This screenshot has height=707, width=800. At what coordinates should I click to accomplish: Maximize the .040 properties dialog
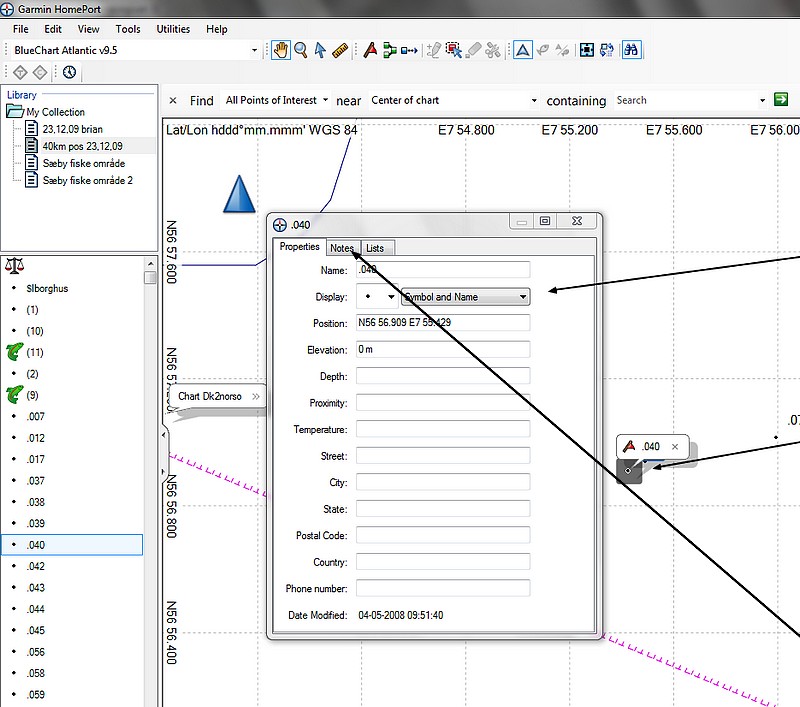[x=545, y=221]
